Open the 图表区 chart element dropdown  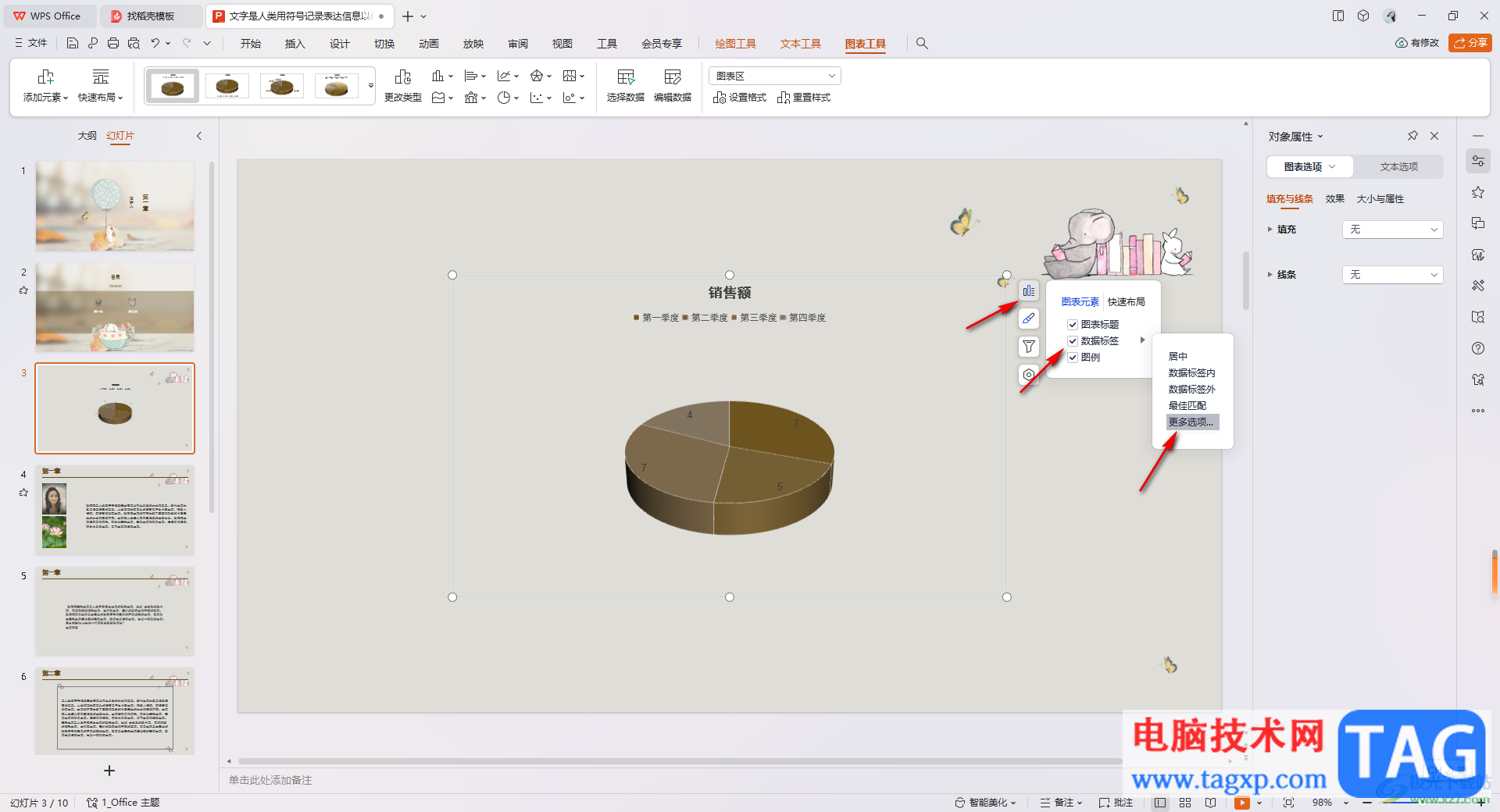[x=774, y=76]
